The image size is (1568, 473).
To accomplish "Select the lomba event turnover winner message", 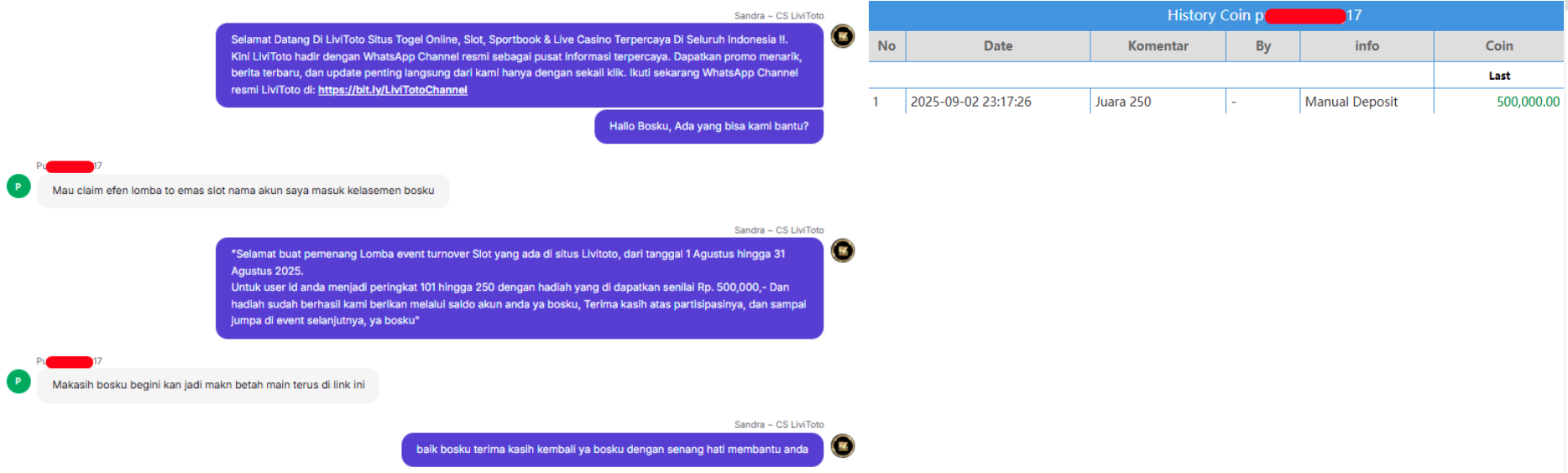I will tap(519, 287).
